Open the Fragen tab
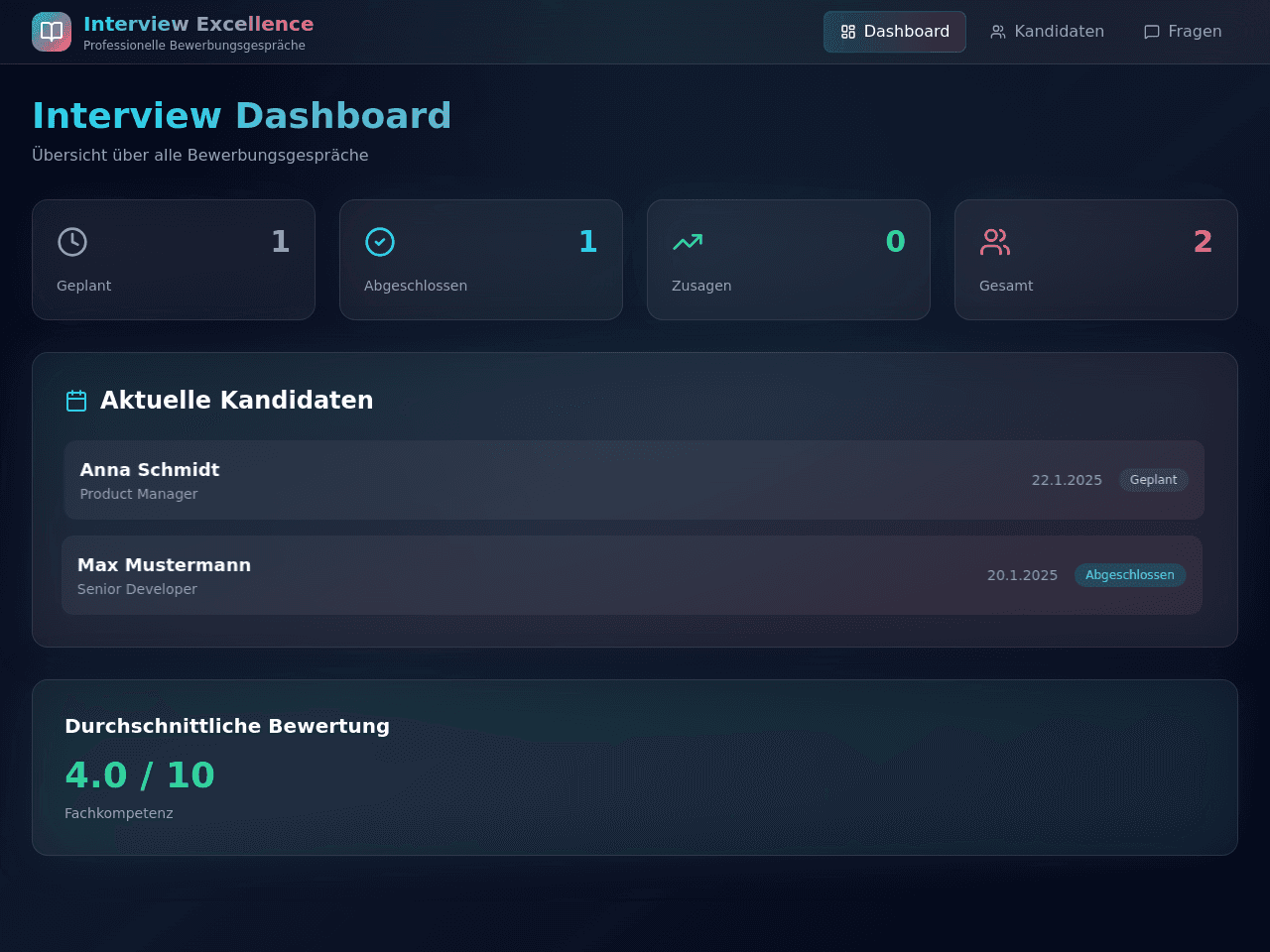The height and width of the screenshot is (952, 1270). 1183,32
